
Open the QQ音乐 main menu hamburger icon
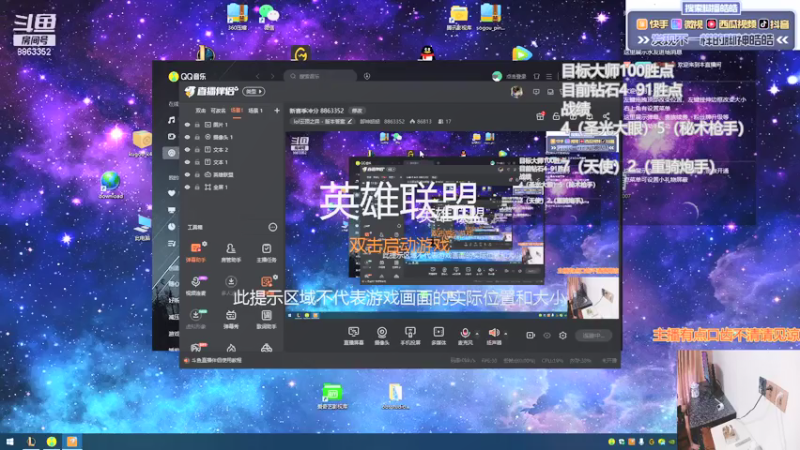pyautogui.click(x=549, y=76)
